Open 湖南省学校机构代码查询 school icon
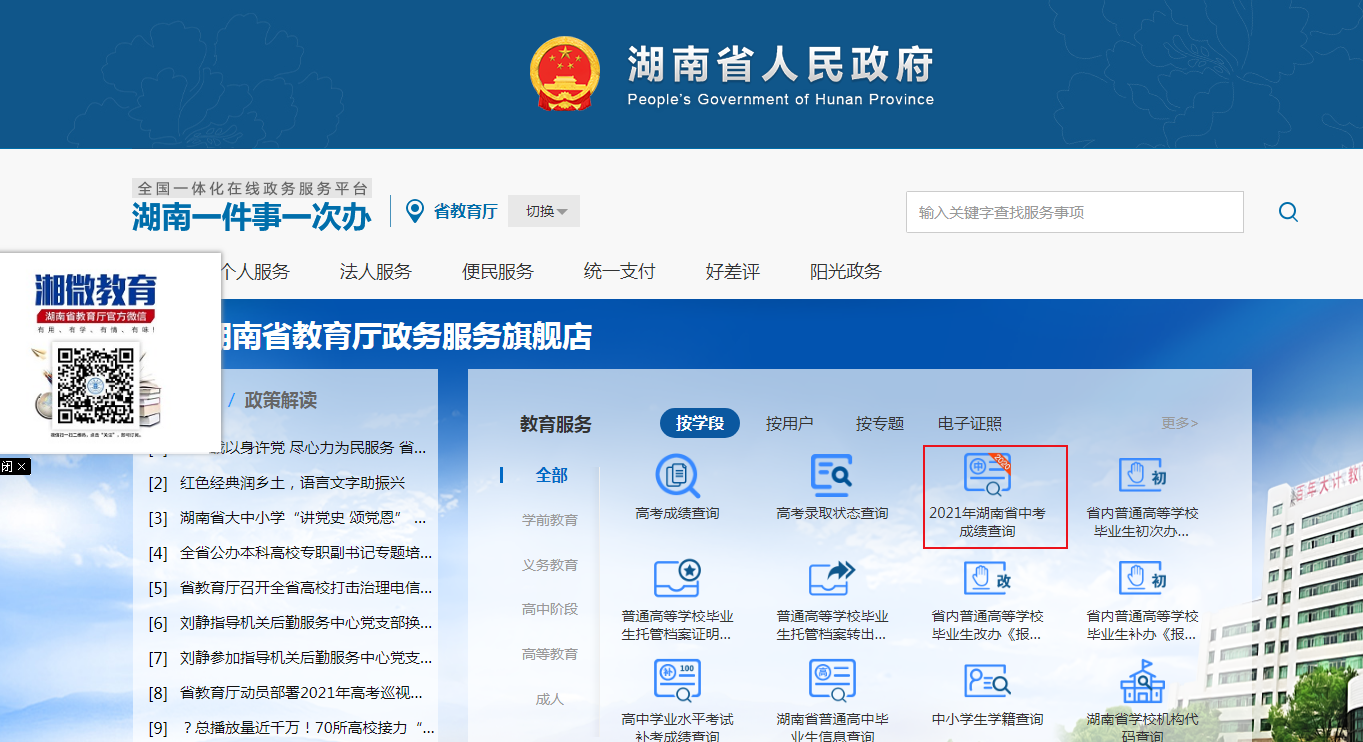This screenshot has width=1363, height=742. 1142,682
